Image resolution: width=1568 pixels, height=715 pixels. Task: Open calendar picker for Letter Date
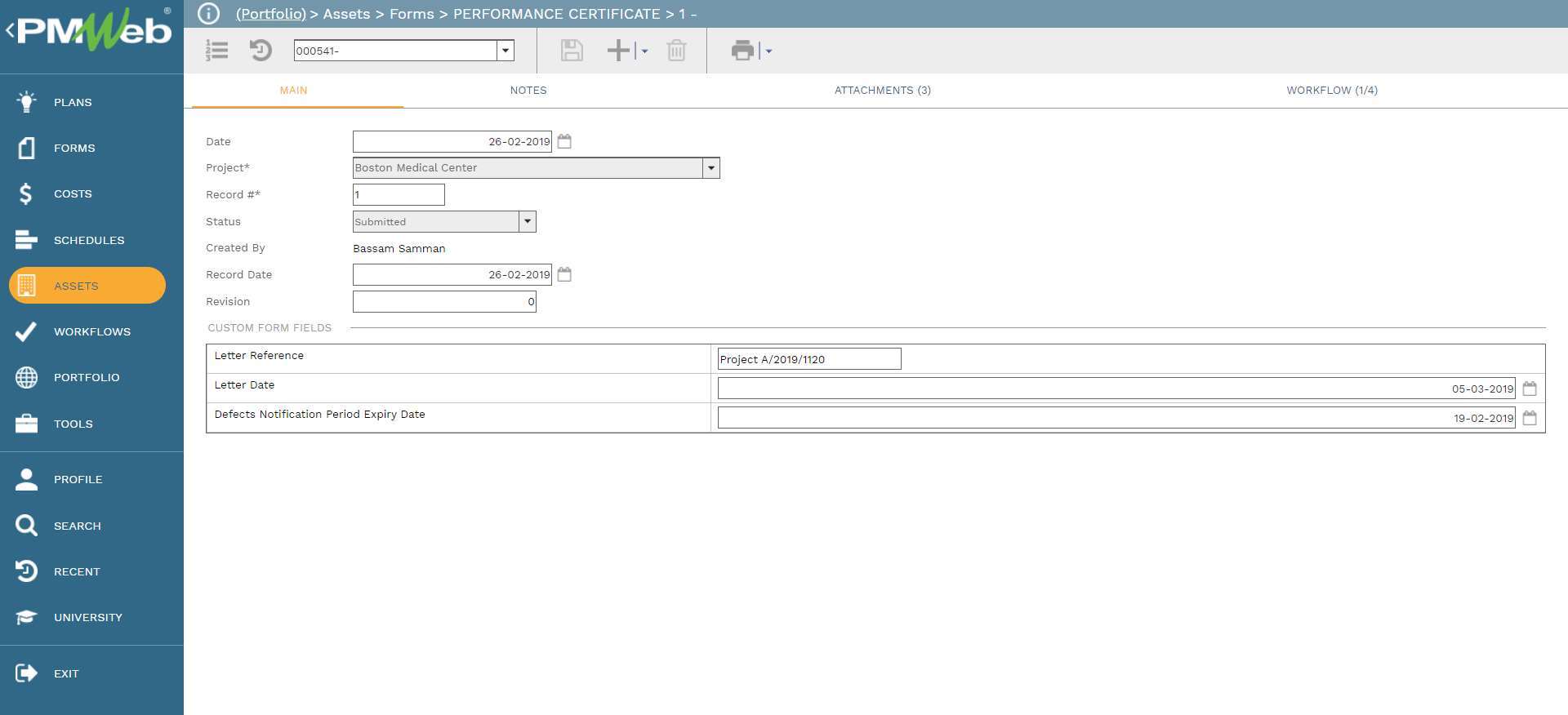click(x=1530, y=389)
